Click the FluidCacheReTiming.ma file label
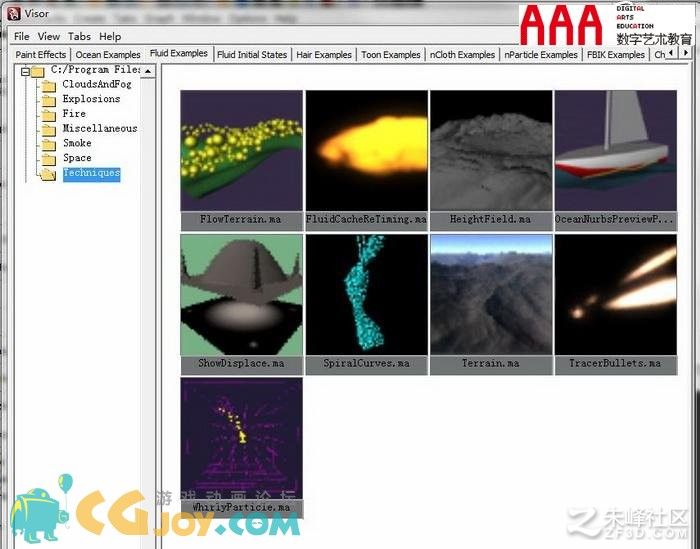The height and width of the screenshot is (549, 700). coord(367,220)
